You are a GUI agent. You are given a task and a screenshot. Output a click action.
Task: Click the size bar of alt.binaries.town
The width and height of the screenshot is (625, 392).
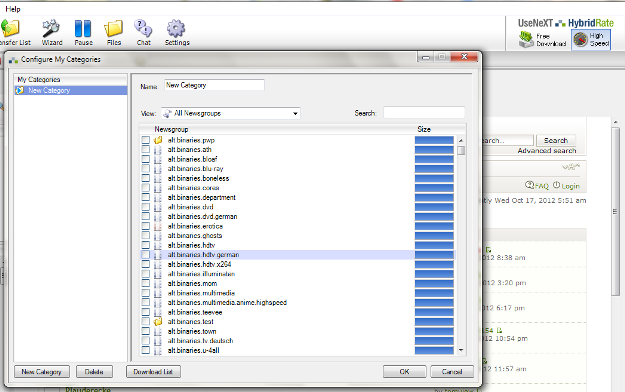point(434,331)
